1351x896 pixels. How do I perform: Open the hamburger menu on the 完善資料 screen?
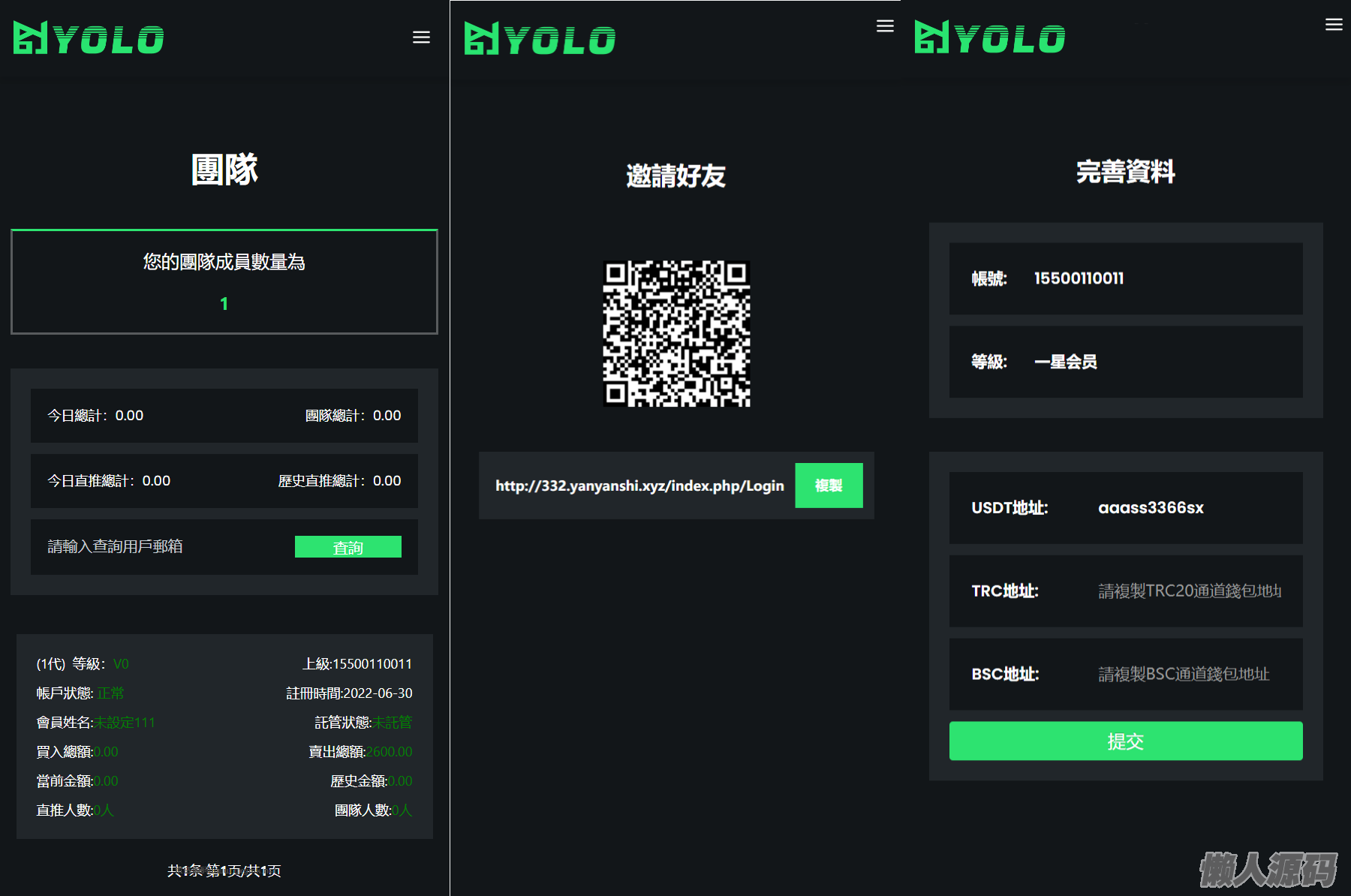pyautogui.click(x=1334, y=25)
